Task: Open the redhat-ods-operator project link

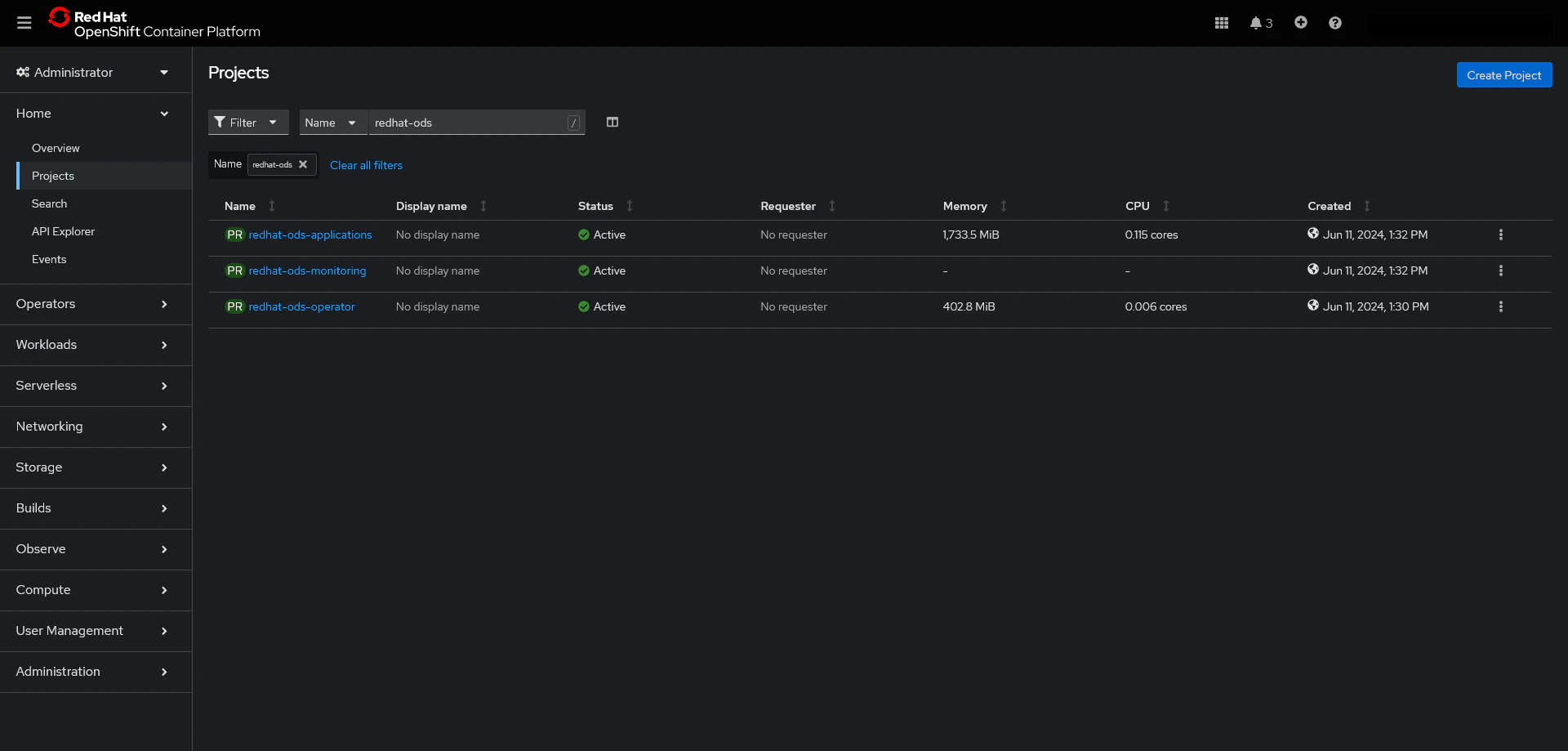Action: coord(302,306)
